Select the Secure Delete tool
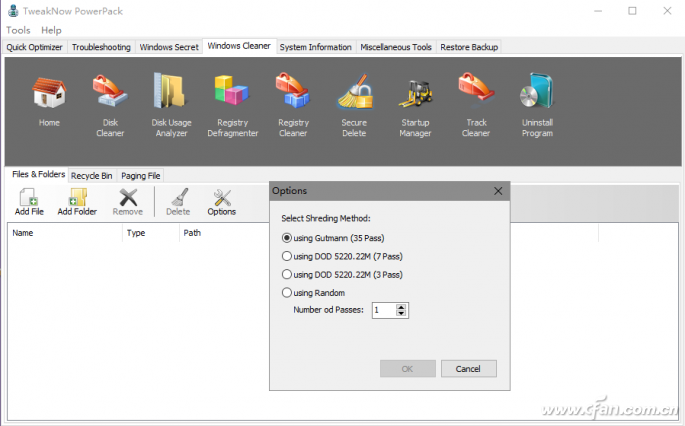 tap(354, 106)
